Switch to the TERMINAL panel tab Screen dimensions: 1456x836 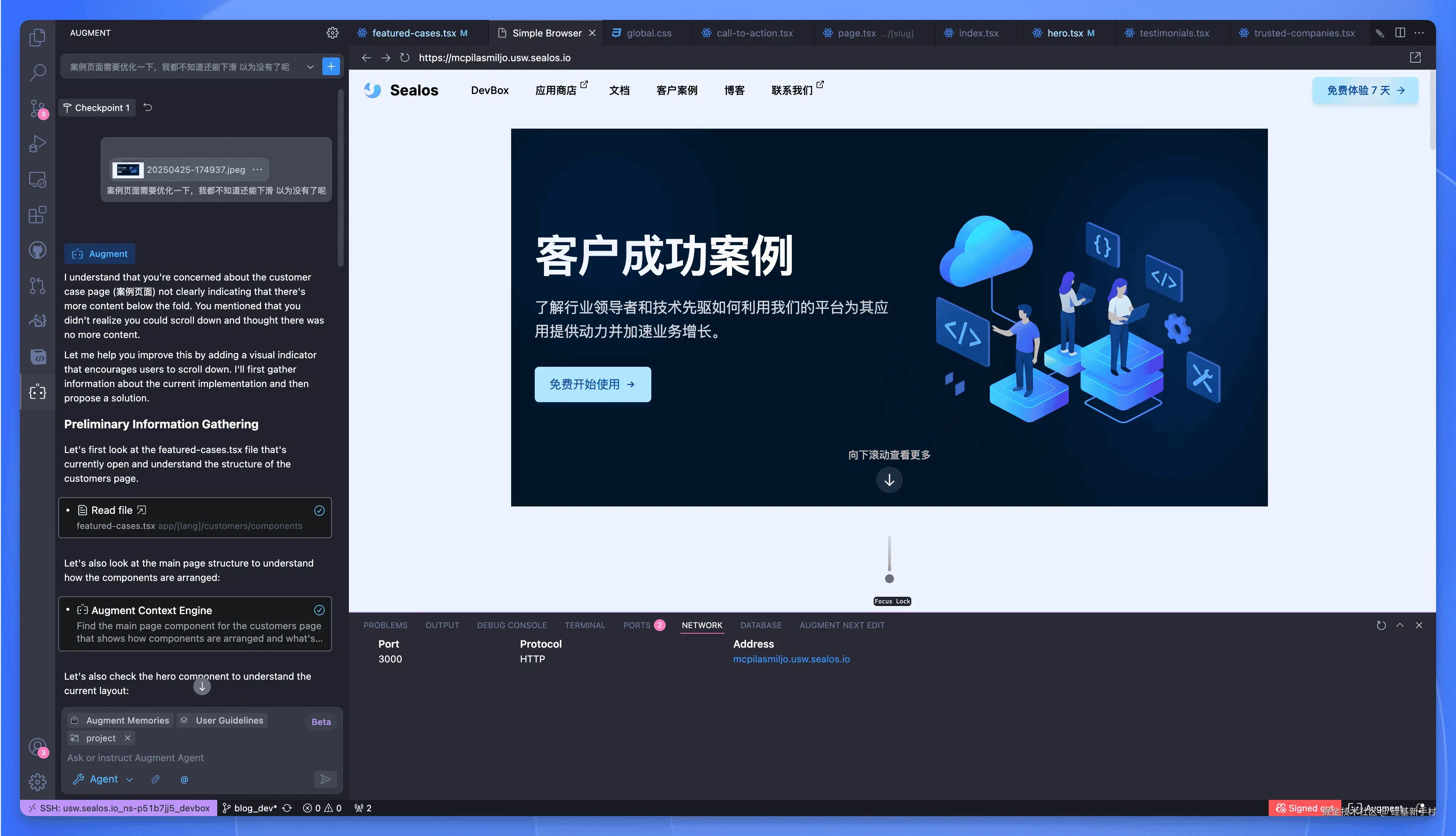point(585,625)
